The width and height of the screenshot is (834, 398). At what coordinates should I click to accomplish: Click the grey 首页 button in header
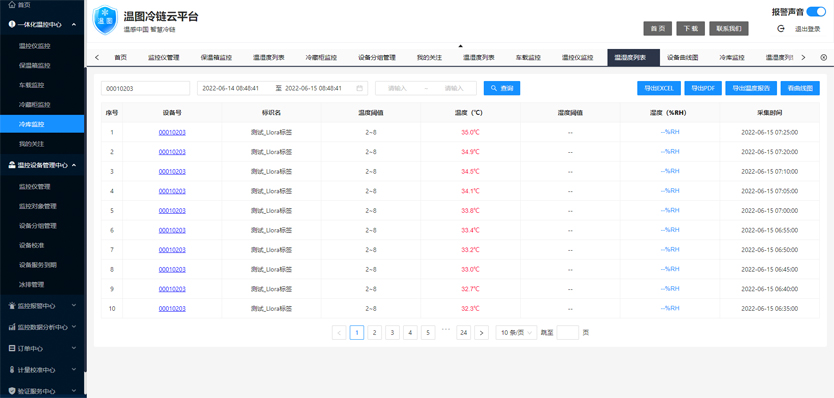[x=657, y=29]
